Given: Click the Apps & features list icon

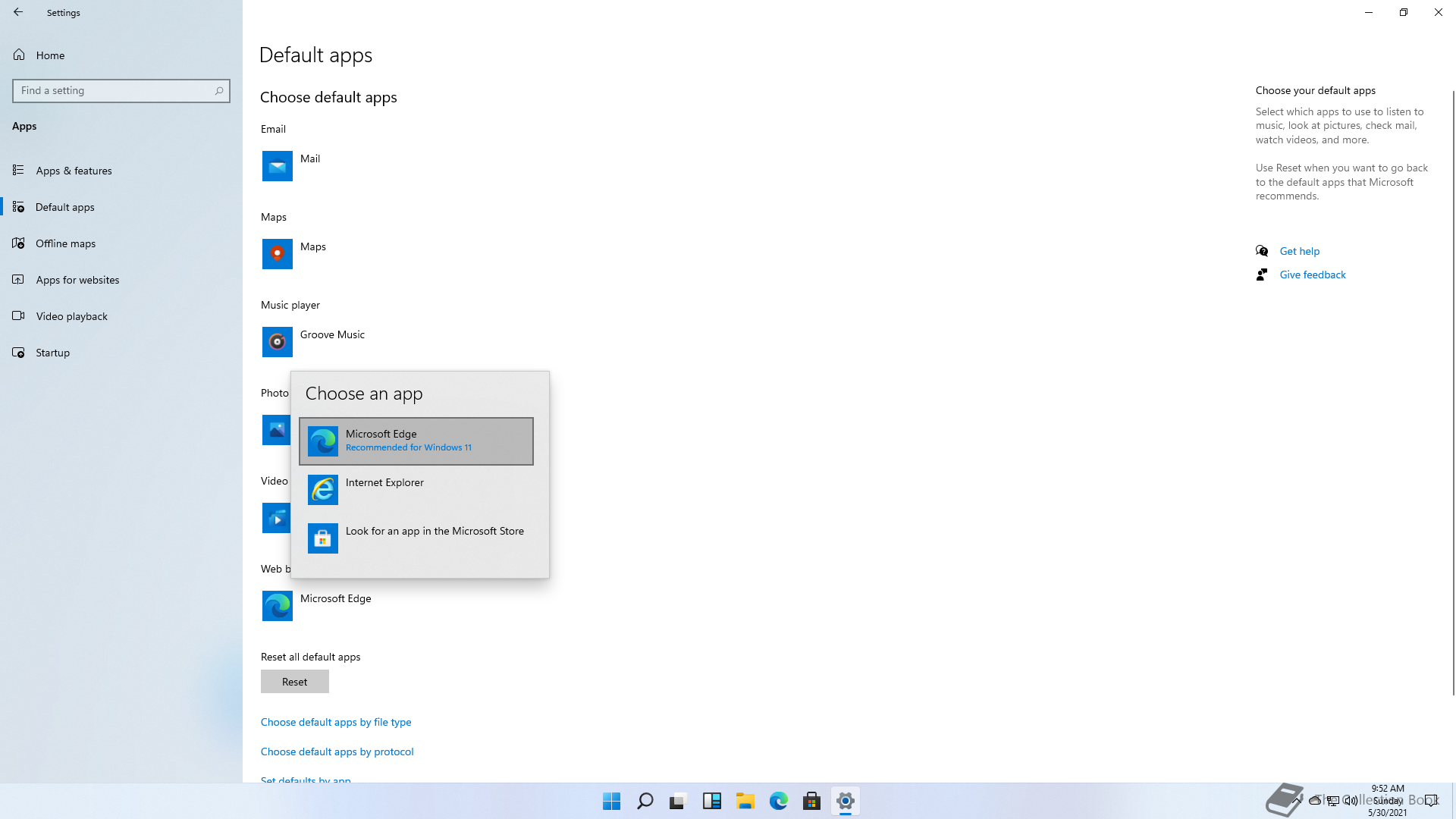Looking at the screenshot, I should 18,171.
